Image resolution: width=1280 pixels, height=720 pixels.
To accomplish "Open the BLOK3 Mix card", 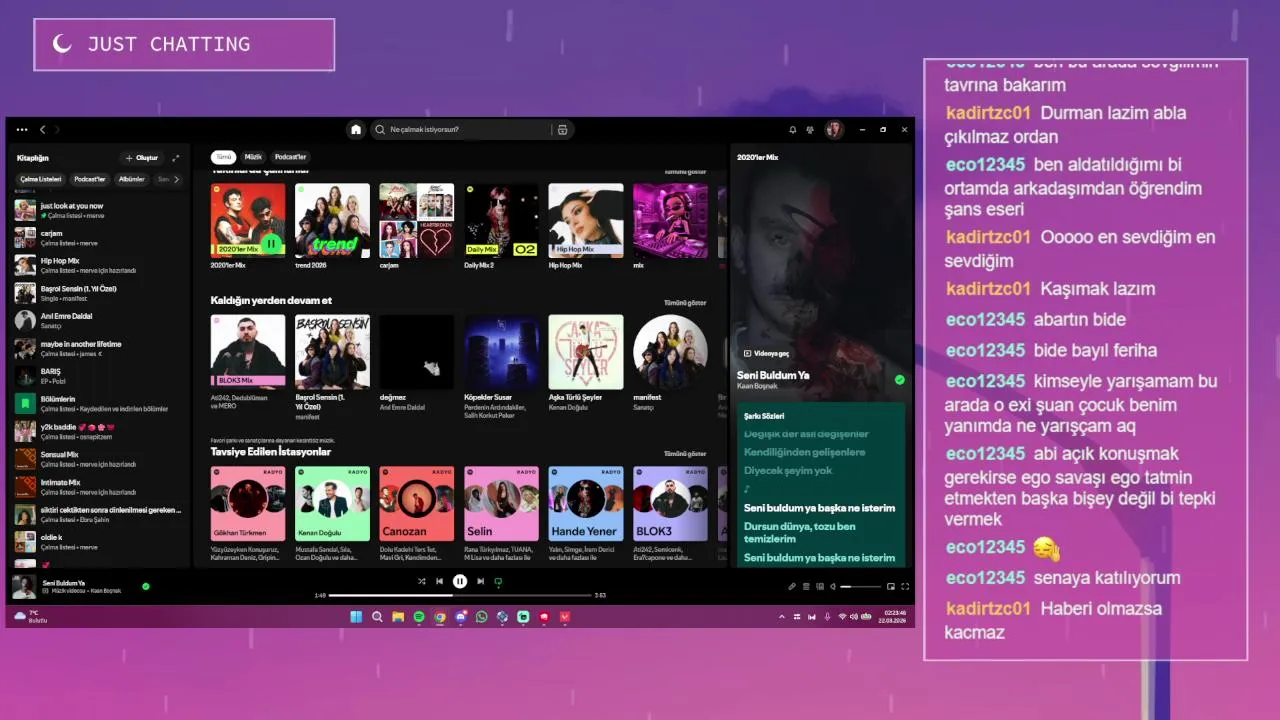I will pyautogui.click(x=248, y=363).
